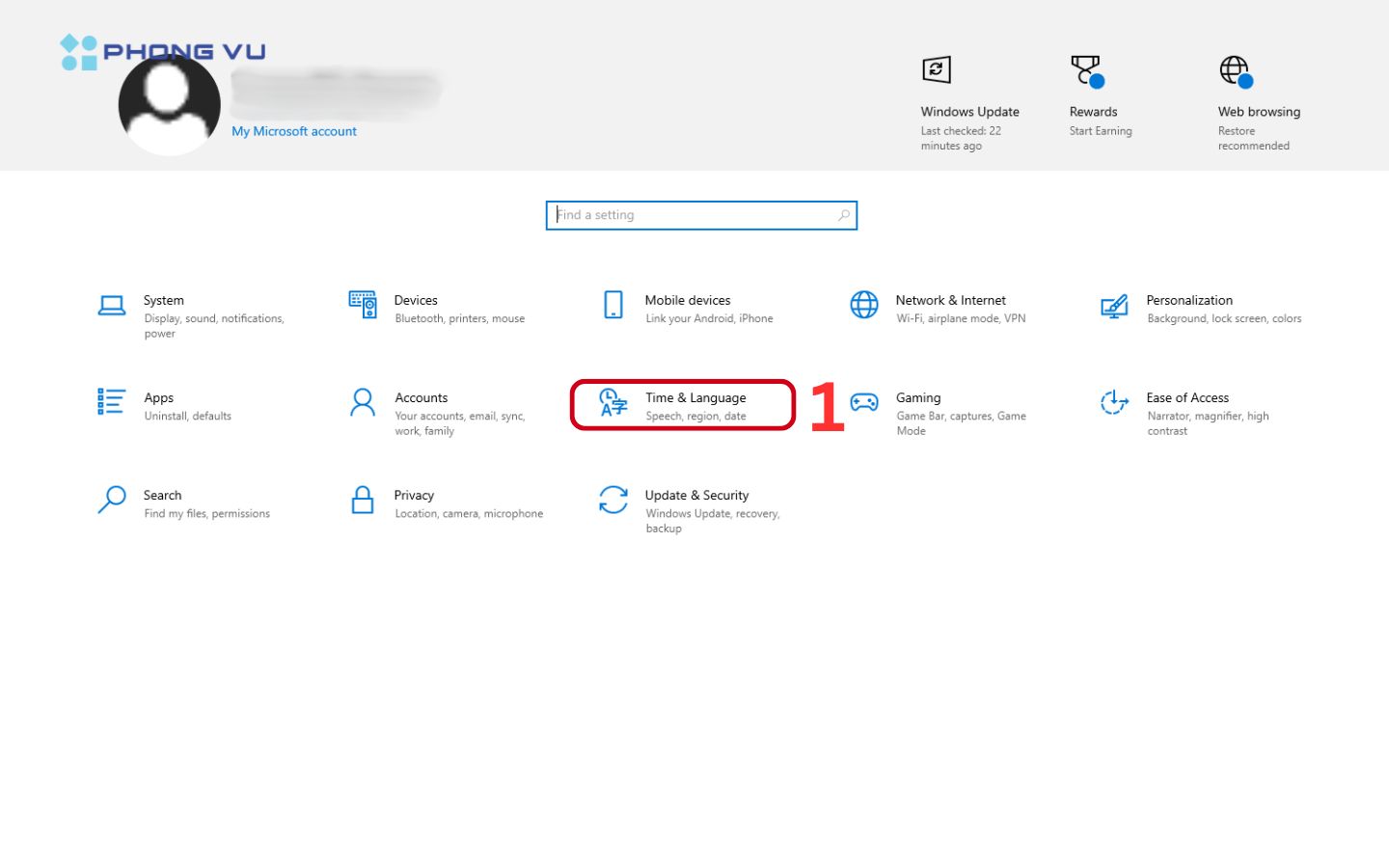The height and width of the screenshot is (868, 1389).
Task: Click the Devices keyboard-speaker icon
Action: click(x=363, y=305)
